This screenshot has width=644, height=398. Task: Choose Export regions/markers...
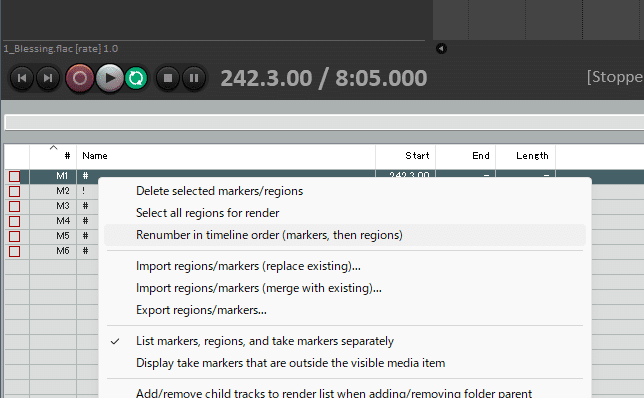pyautogui.click(x=345, y=310)
